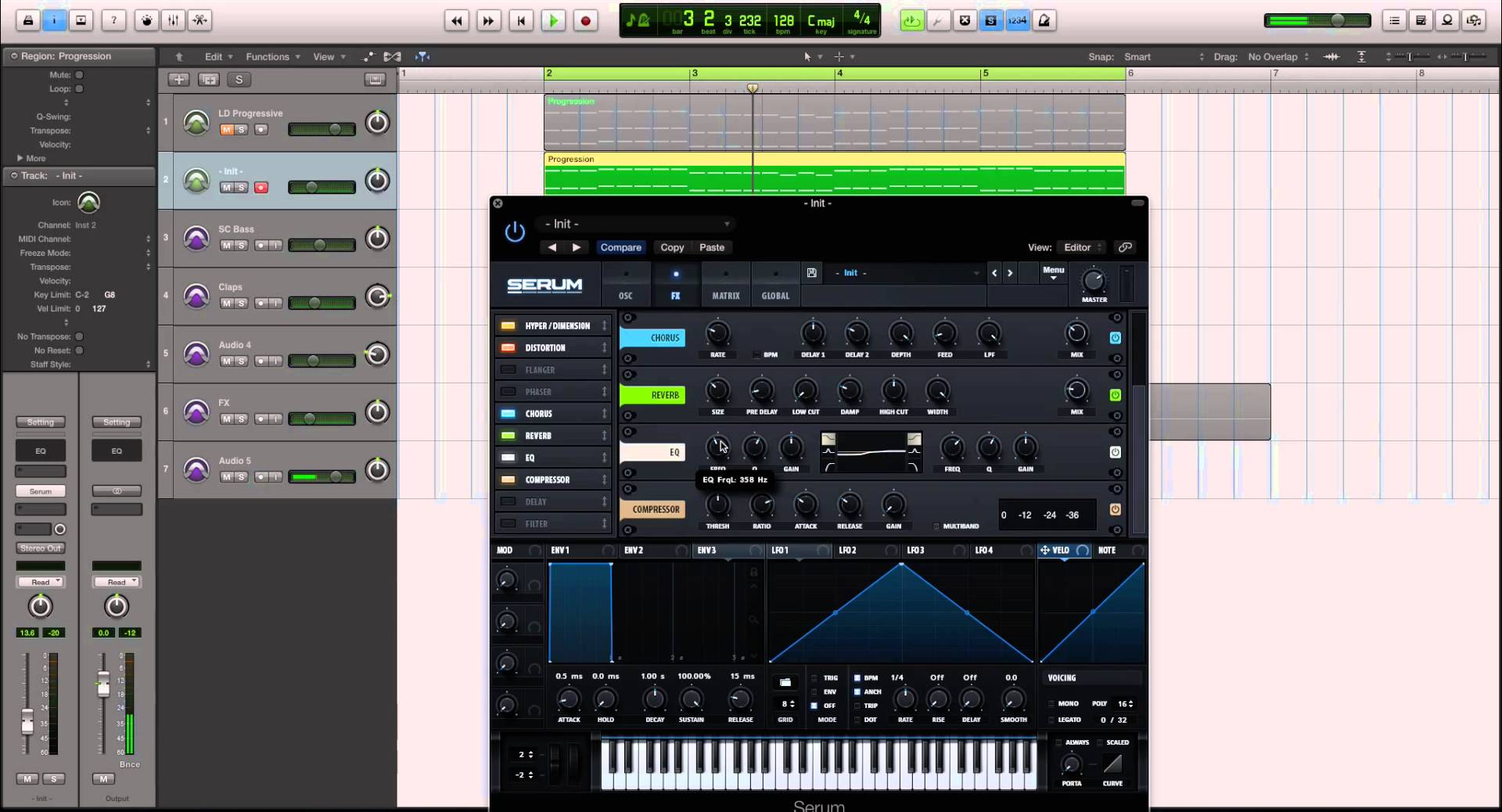Enable the FLANGER effect in rack list

click(x=508, y=370)
